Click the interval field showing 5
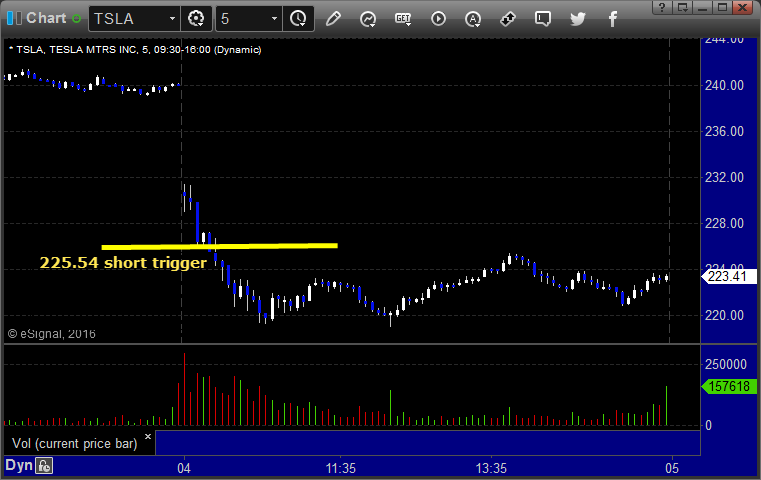761x480 pixels. (241, 19)
